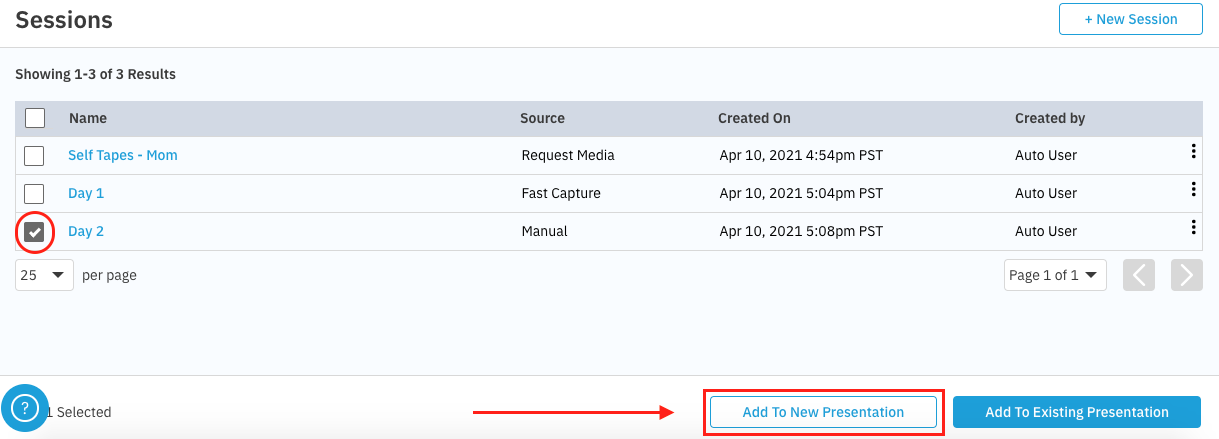This screenshot has height=439, width=1219.
Task: Click the Source column header
Action: 542,118
